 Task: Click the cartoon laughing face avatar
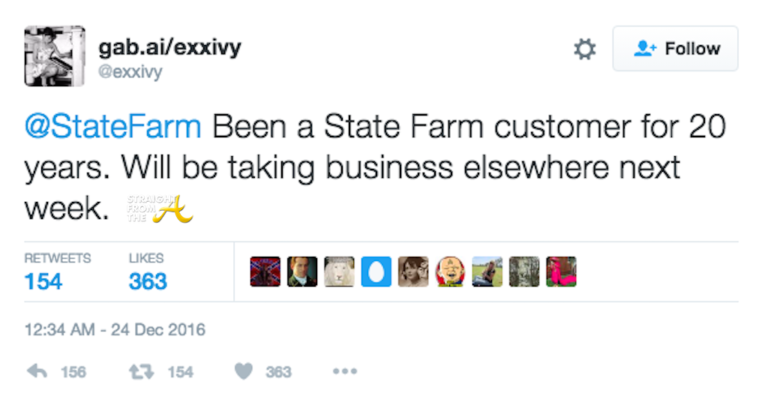point(450,271)
